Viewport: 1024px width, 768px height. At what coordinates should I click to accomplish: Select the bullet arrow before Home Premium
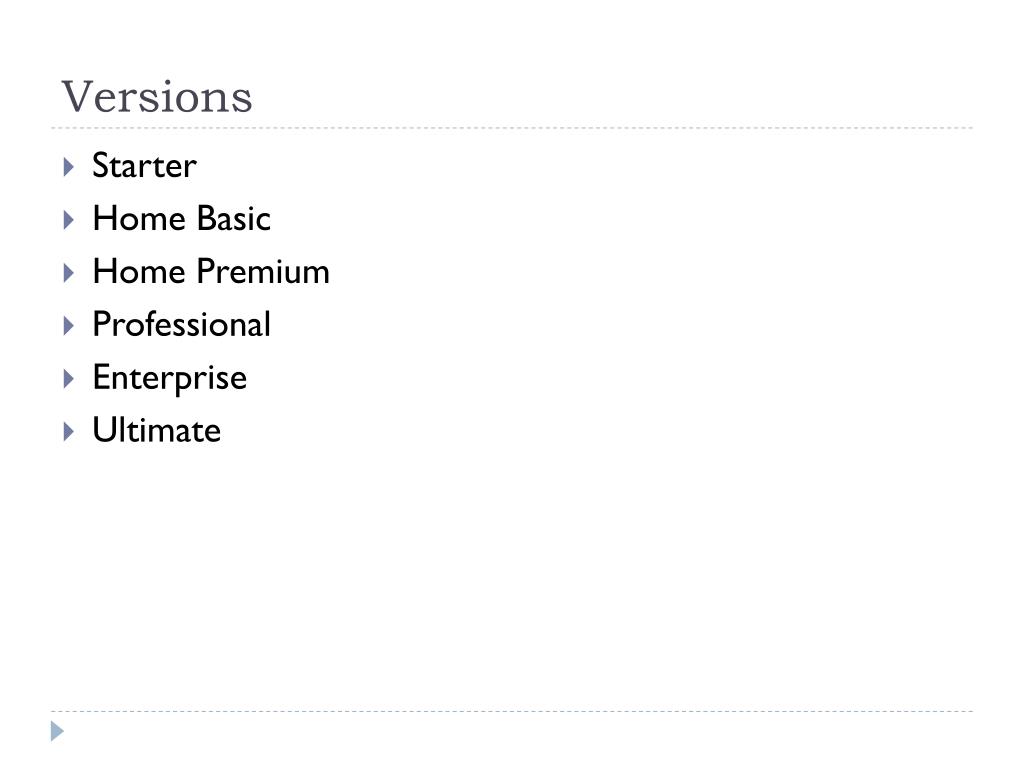pos(68,272)
